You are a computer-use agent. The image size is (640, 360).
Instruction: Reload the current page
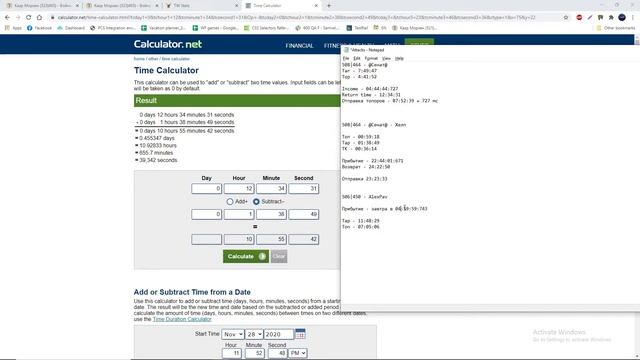[x=29, y=18]
